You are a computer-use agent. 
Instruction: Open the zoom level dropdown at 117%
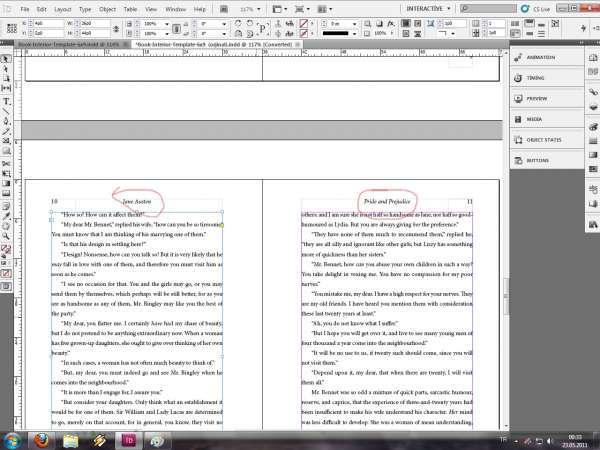[259, 9]
